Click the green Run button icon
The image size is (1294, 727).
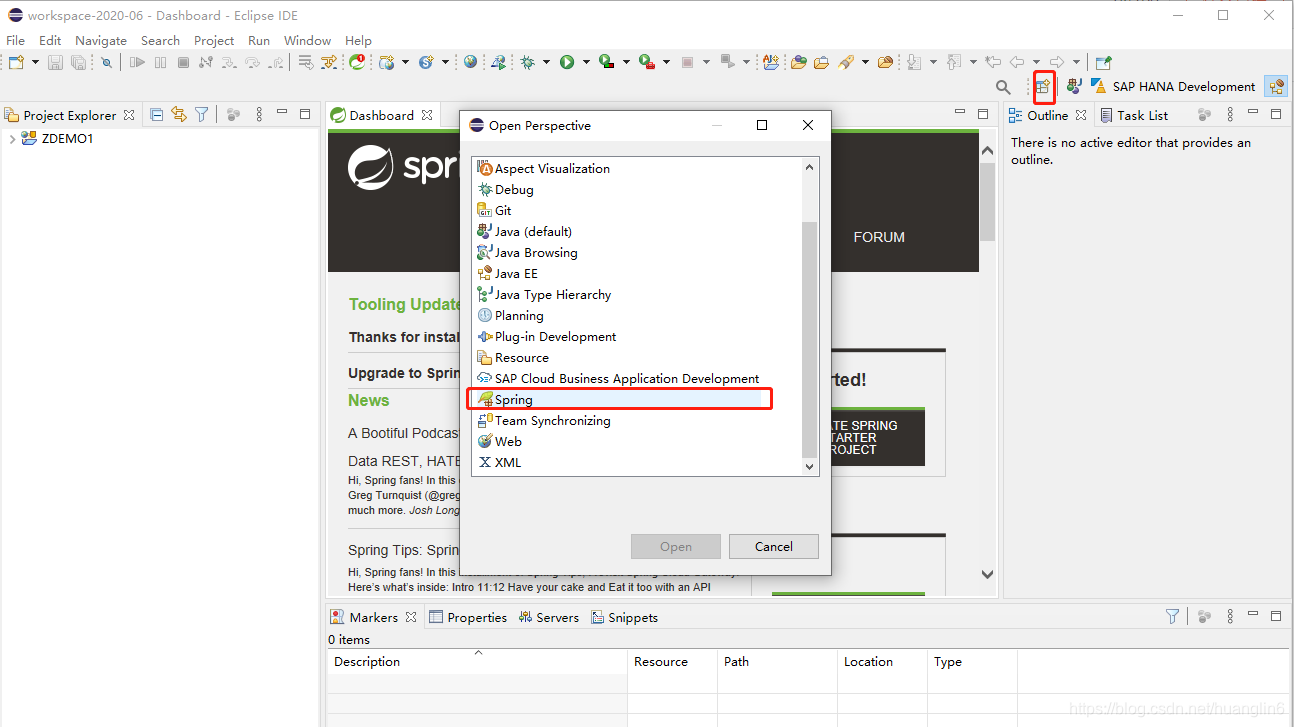click(x=567, y=62)
